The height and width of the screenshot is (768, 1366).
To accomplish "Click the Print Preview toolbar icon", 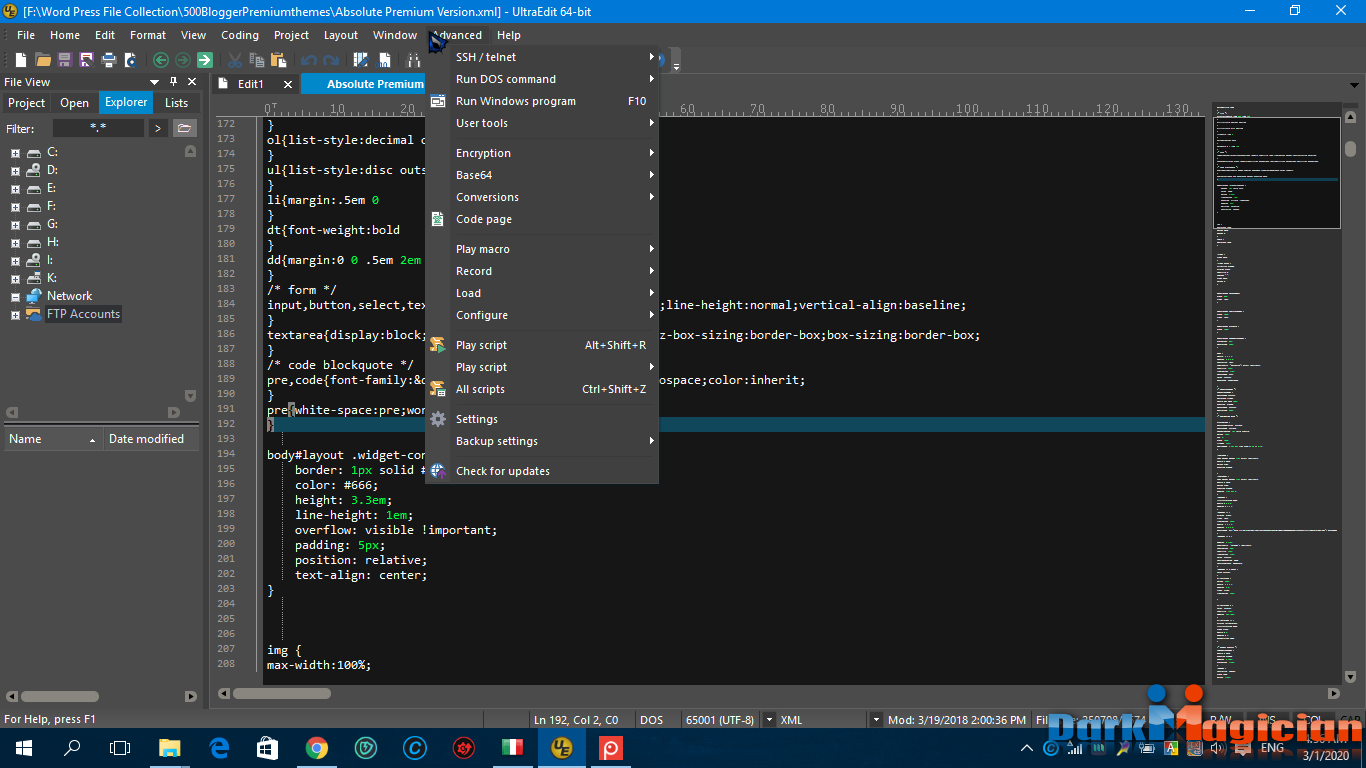I will (x=130, y=60).
